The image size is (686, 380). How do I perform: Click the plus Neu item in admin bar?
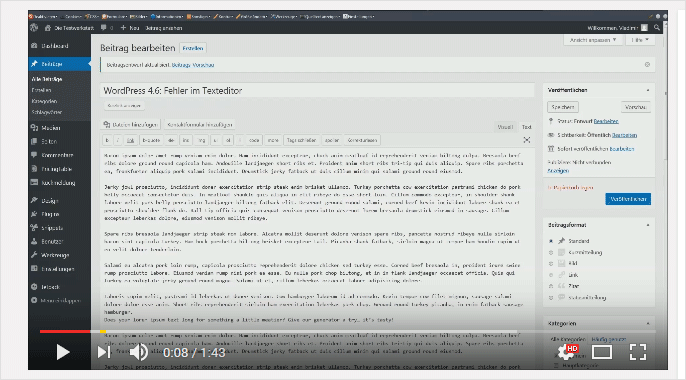pyautogui.click(x=130, y=28)
